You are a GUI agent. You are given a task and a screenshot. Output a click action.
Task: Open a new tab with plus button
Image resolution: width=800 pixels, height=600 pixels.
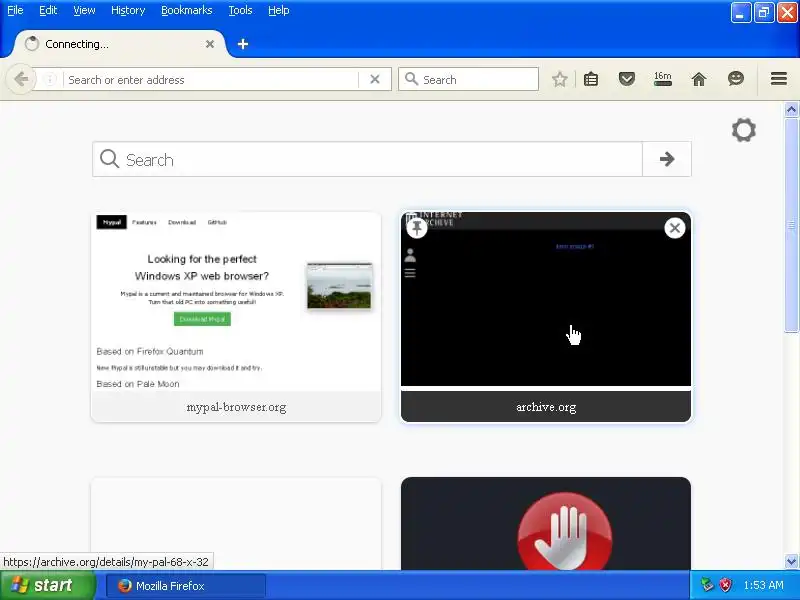point(243,44)
